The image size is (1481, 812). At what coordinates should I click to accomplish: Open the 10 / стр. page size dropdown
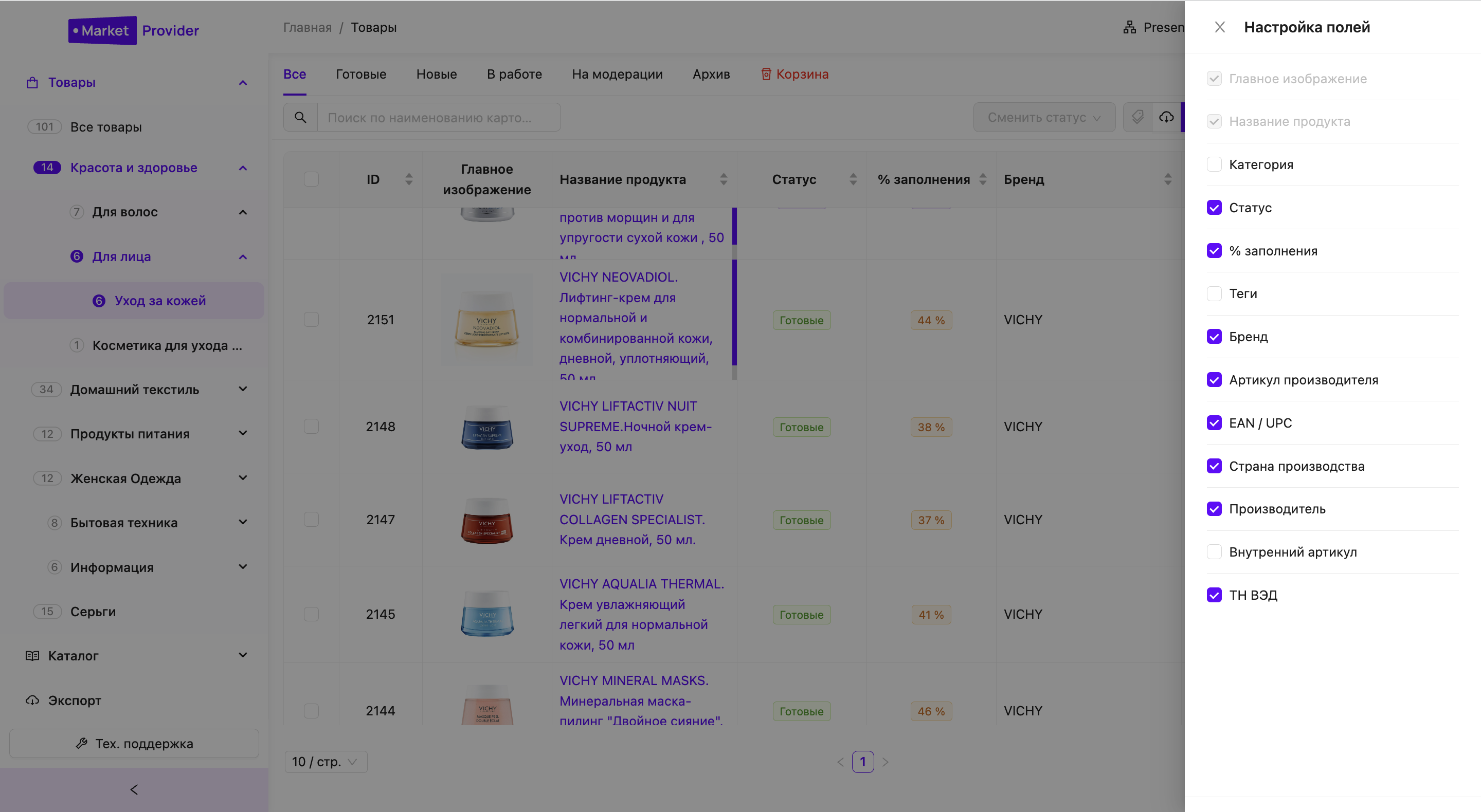coord(326,762)
